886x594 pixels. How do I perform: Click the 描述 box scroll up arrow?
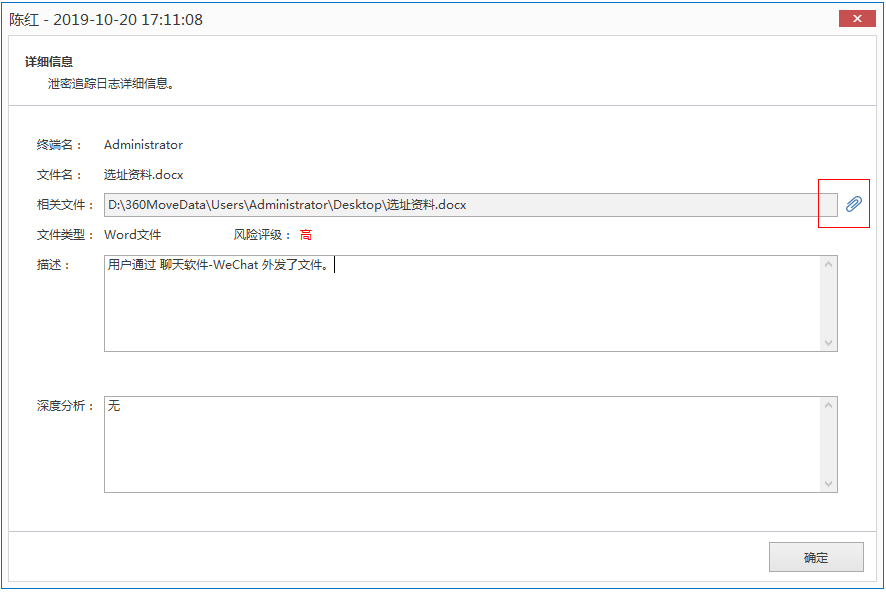[x=828, y=265]
